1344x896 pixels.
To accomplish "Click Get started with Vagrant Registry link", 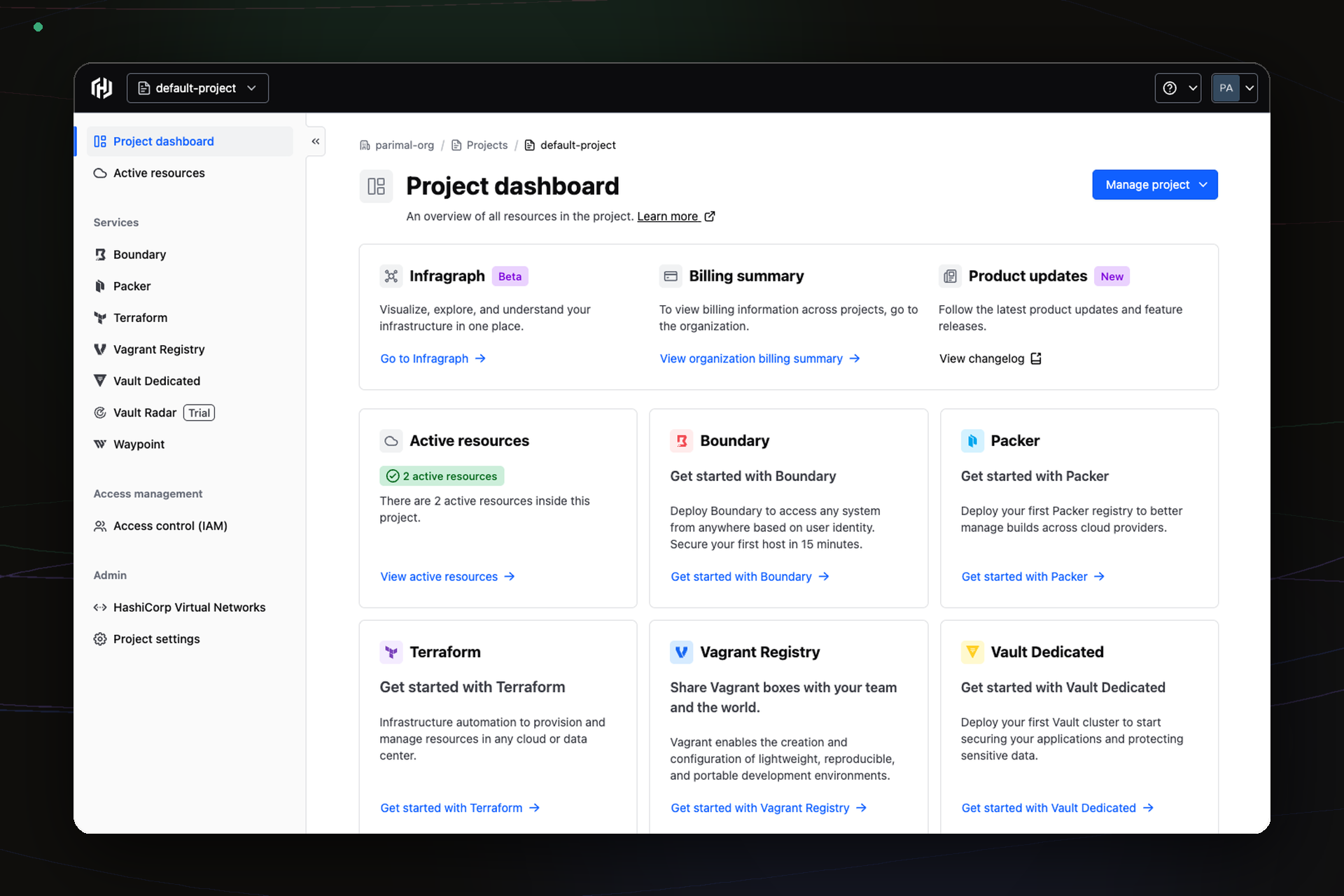I will (x=769, y=808).
